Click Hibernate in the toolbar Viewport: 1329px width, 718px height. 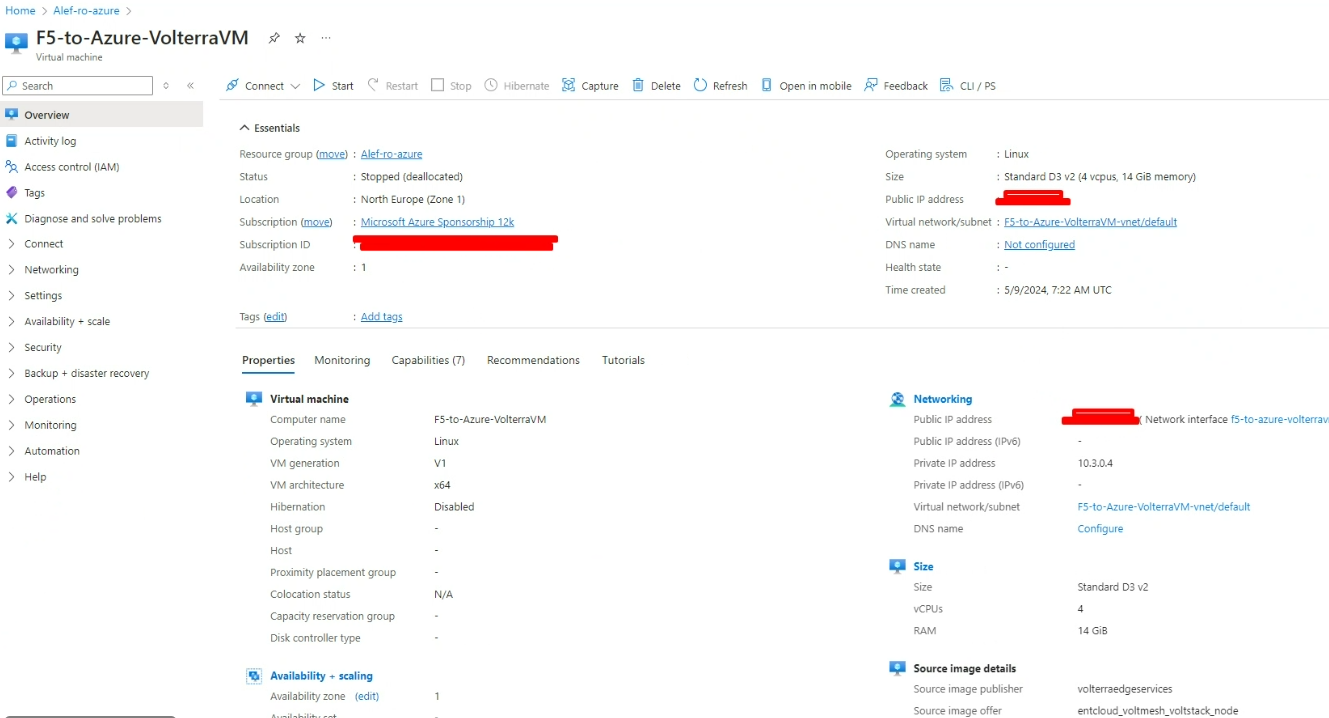(x=517, y=86)
